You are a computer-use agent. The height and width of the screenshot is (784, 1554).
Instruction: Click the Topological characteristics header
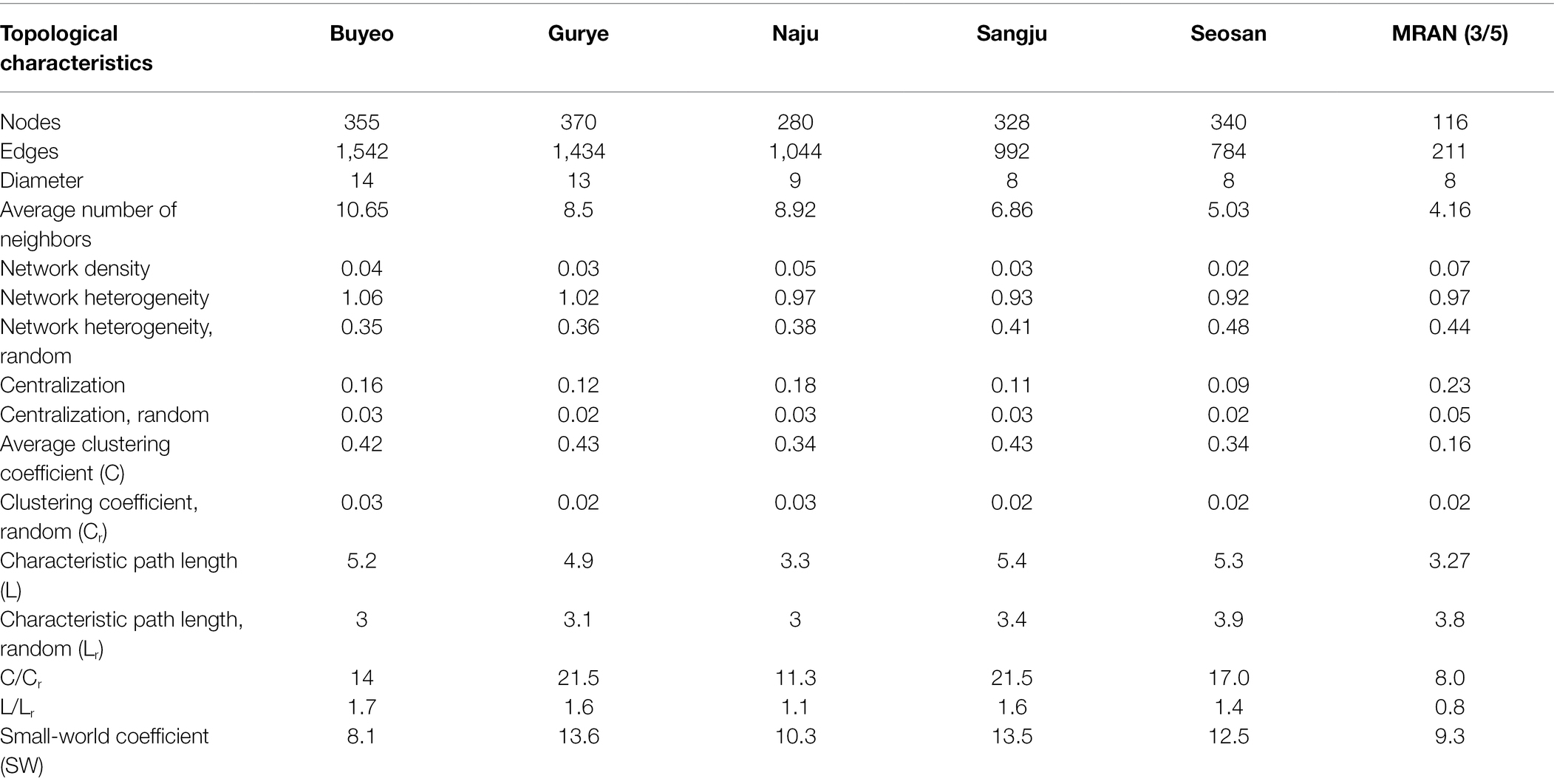click(76, 48)
